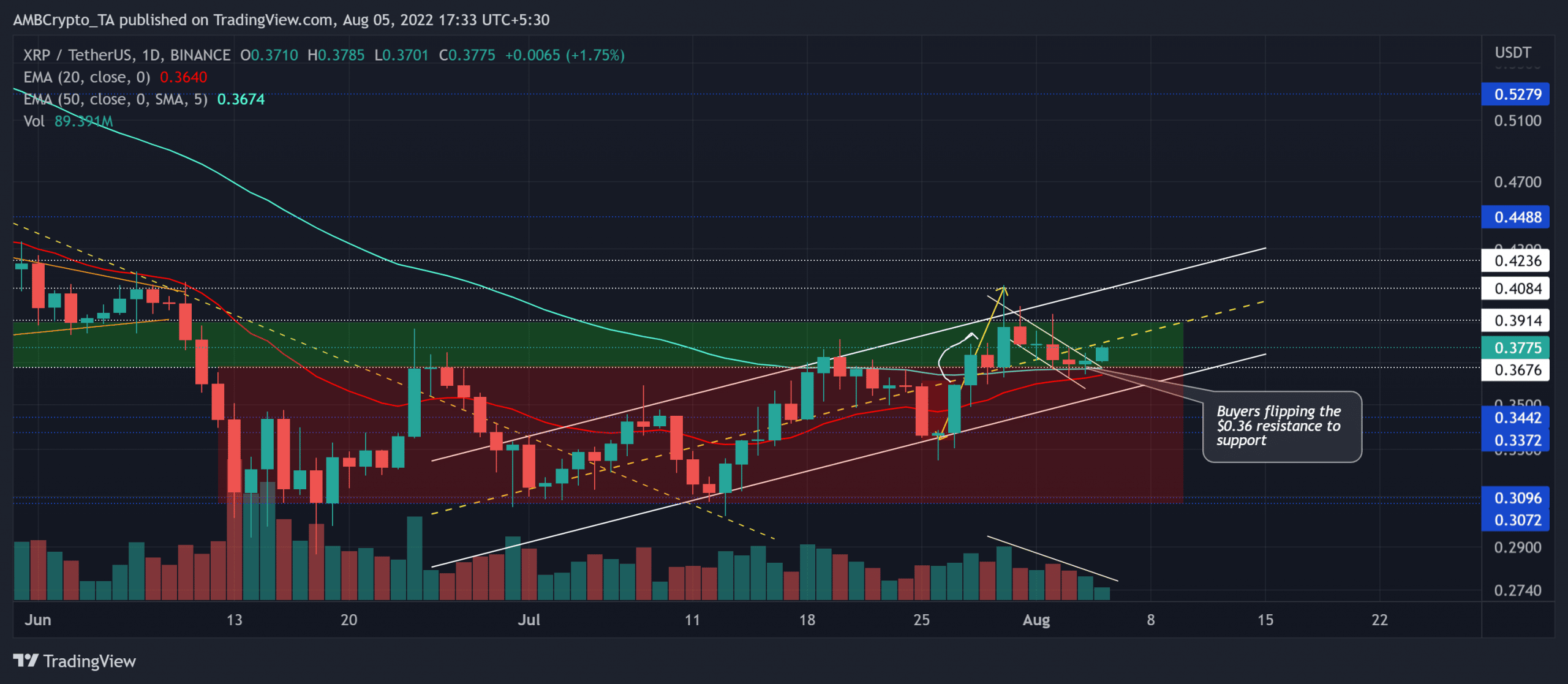Click the USDT currency label
This screenshot has height=684, width=1568.
click(1513, 53)
